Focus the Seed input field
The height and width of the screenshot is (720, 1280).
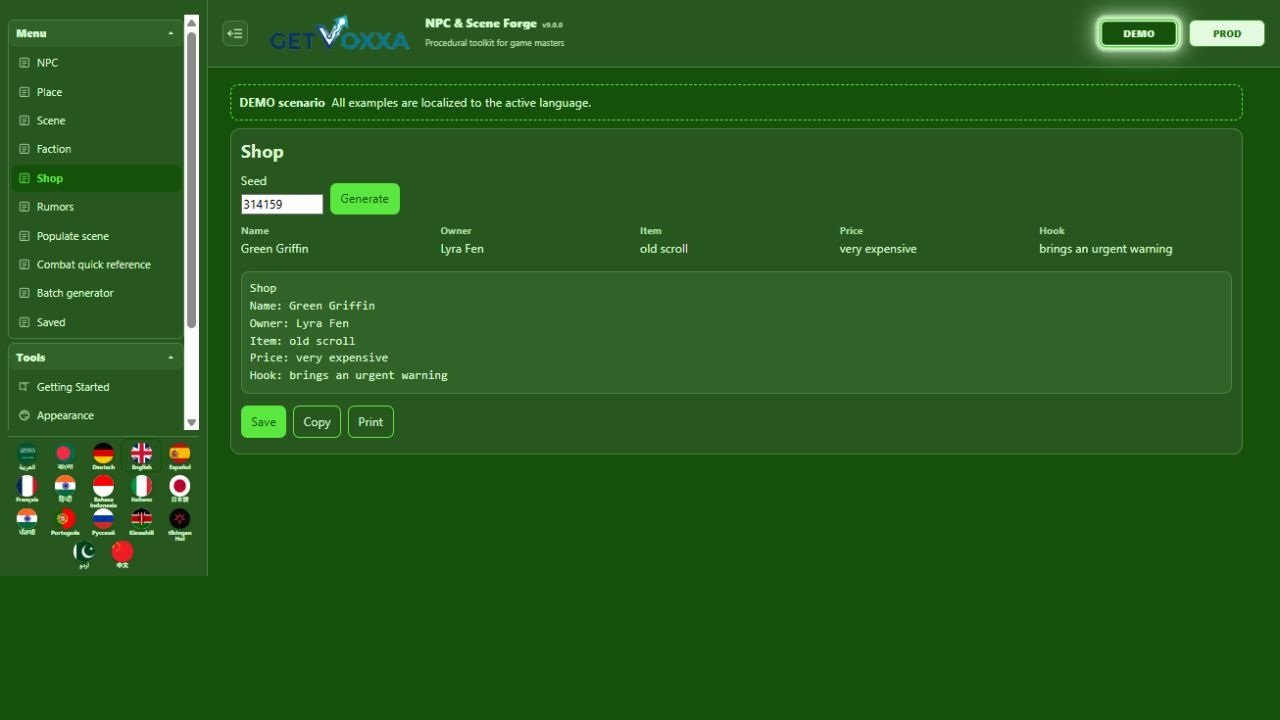(282, 204)
